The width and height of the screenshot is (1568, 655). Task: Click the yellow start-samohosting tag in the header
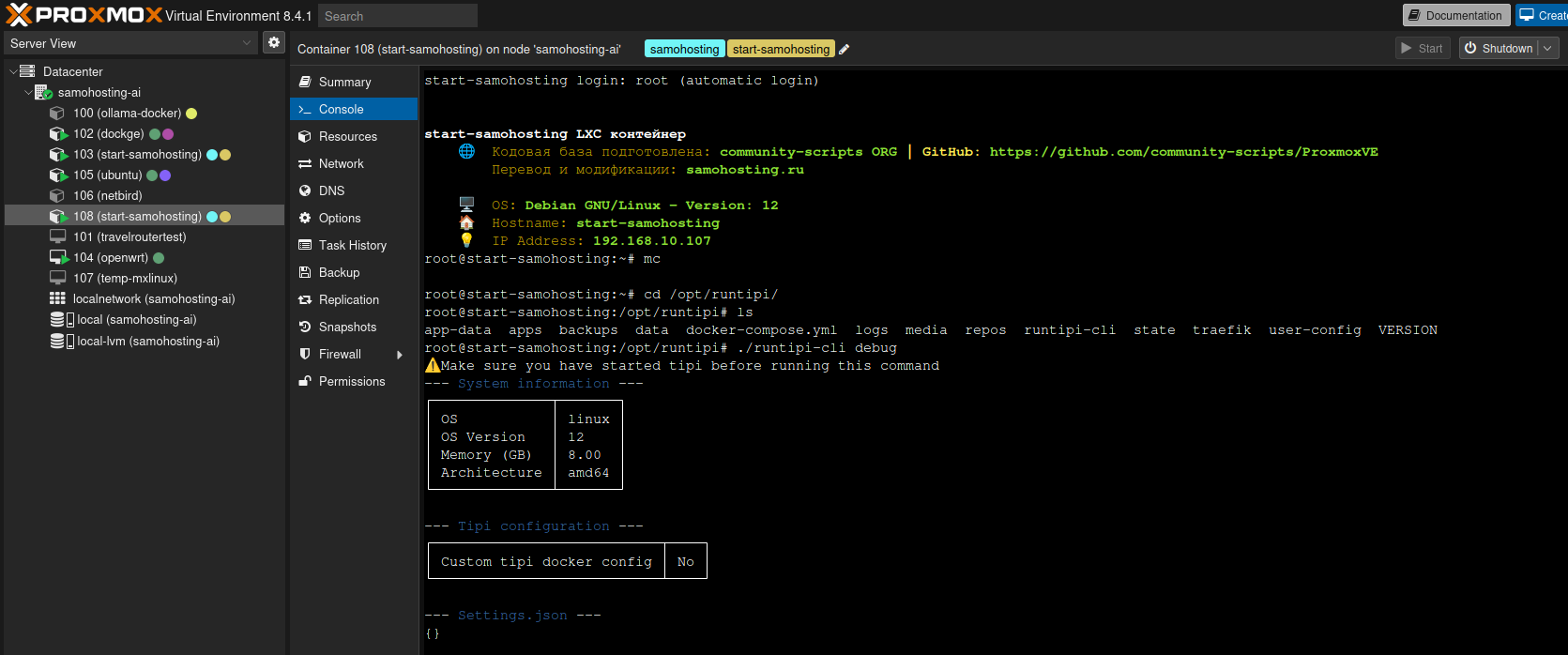781,49
